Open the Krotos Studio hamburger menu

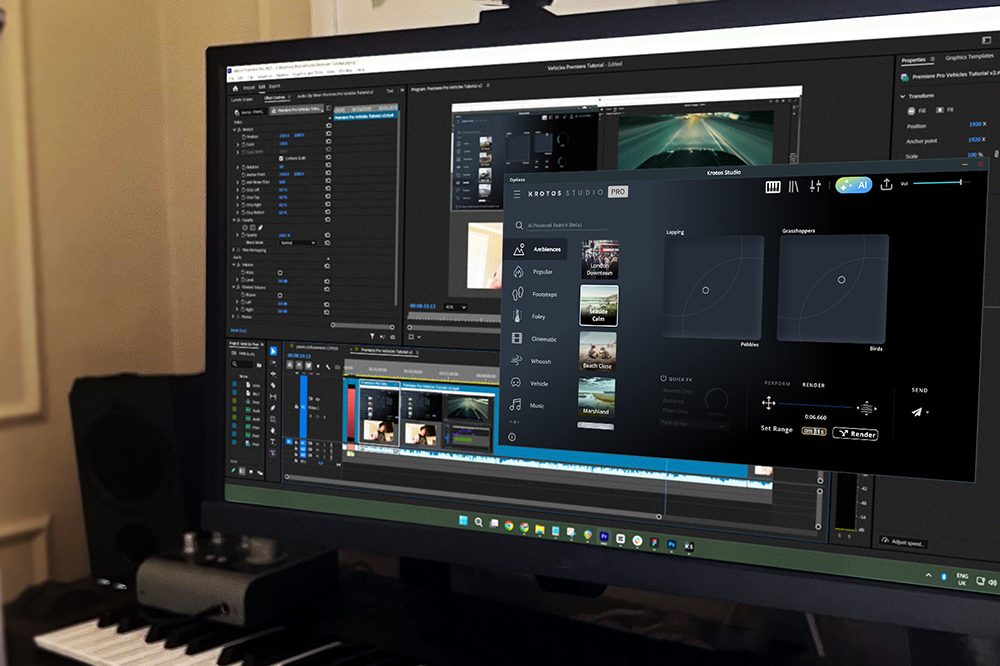(517, 194)
